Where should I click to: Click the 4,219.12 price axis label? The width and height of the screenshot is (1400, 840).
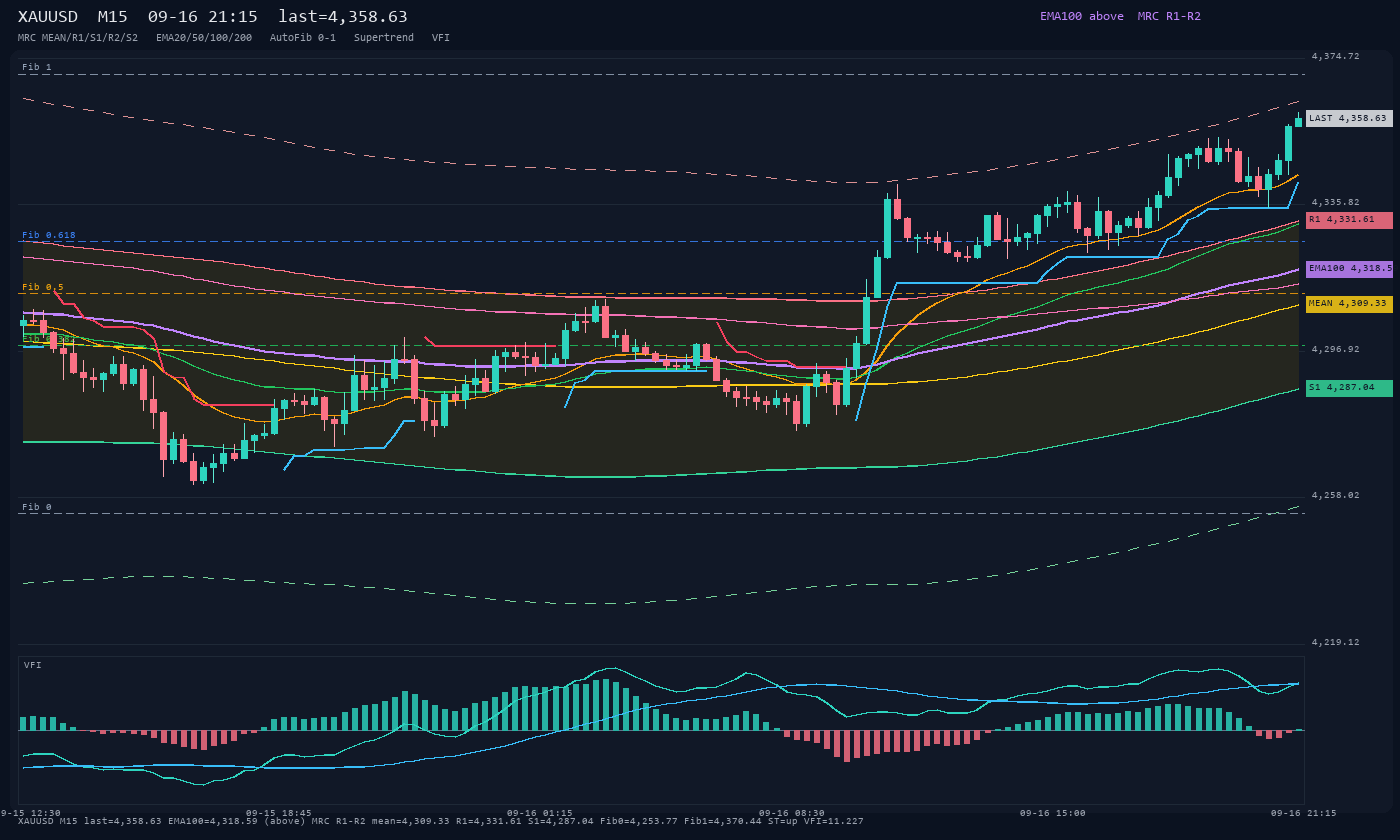pyautogui.click(x=1335, y=642)
